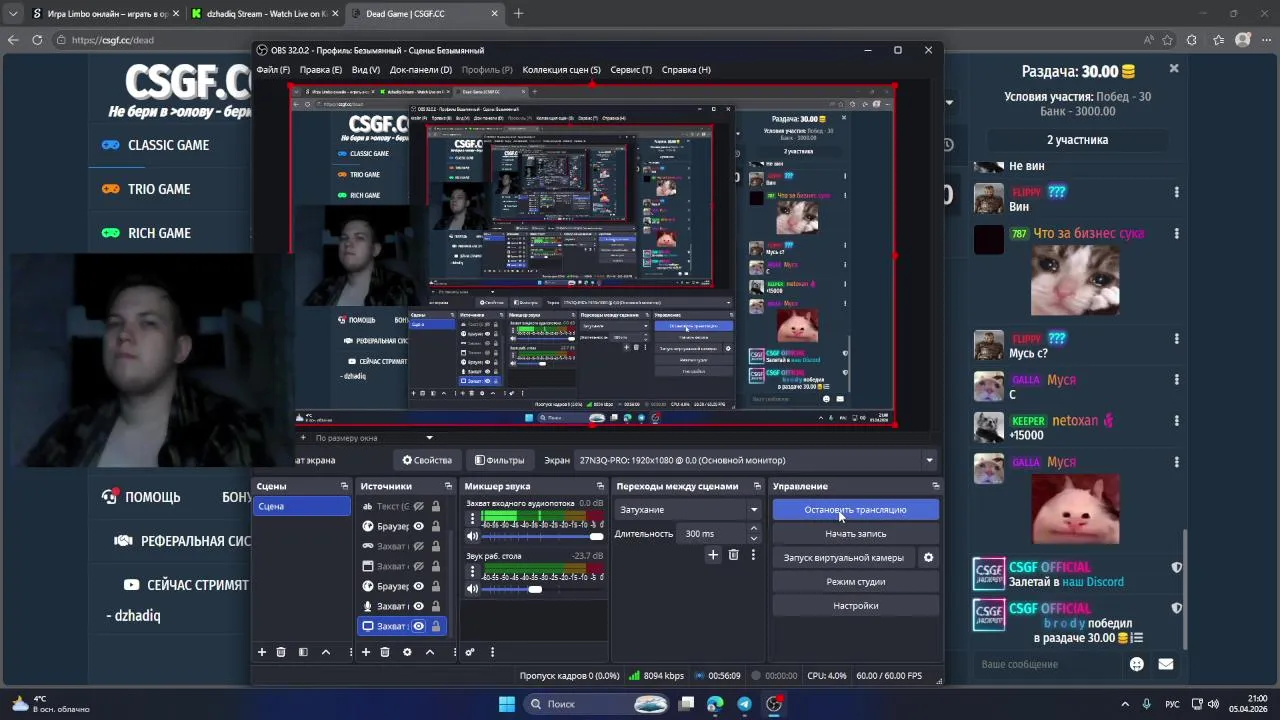Open the наш Discord link in chat

(x=1093, y=582)
